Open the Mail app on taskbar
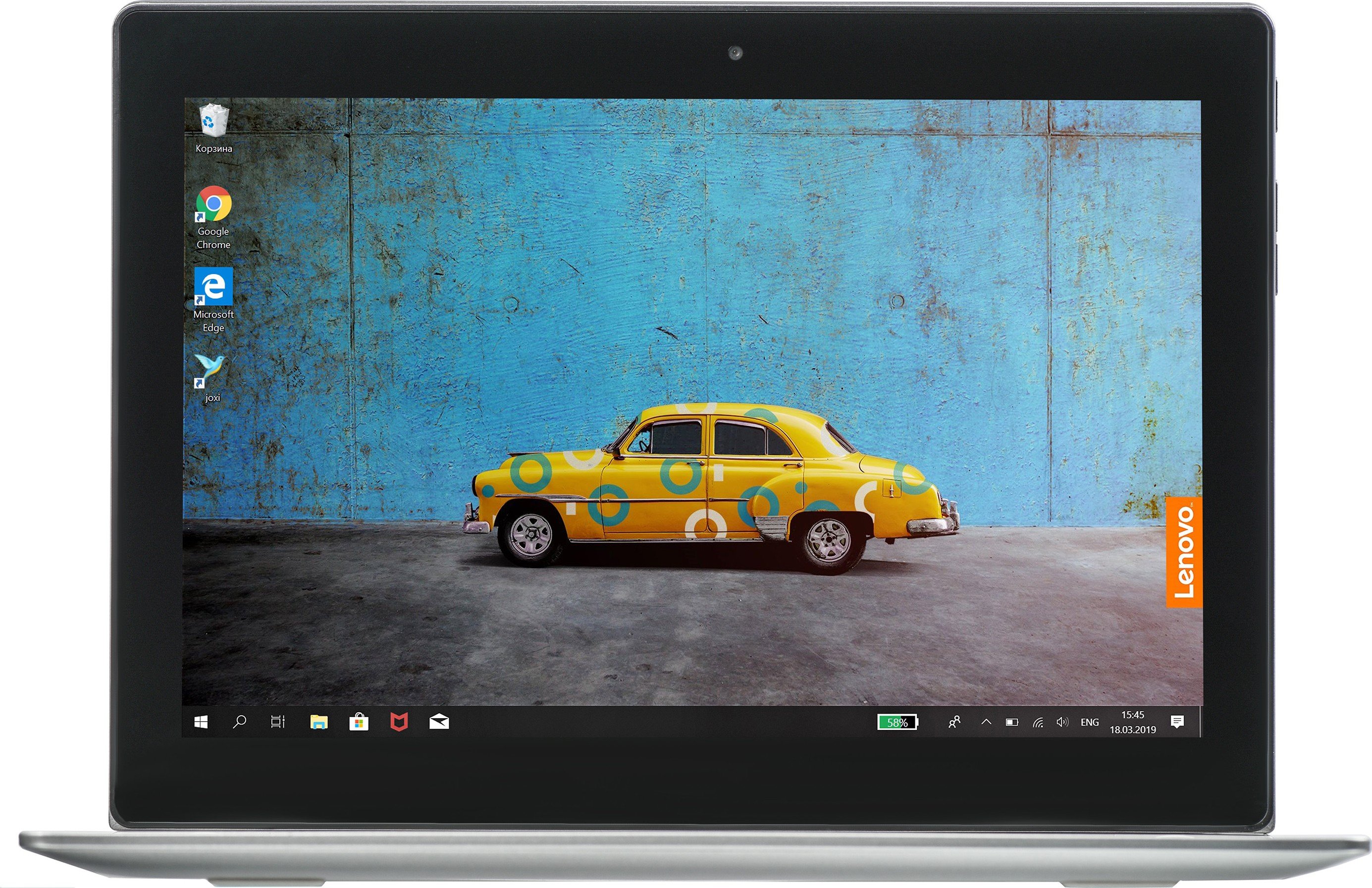The image size is (1372, 888). click(x=439, y=722)
